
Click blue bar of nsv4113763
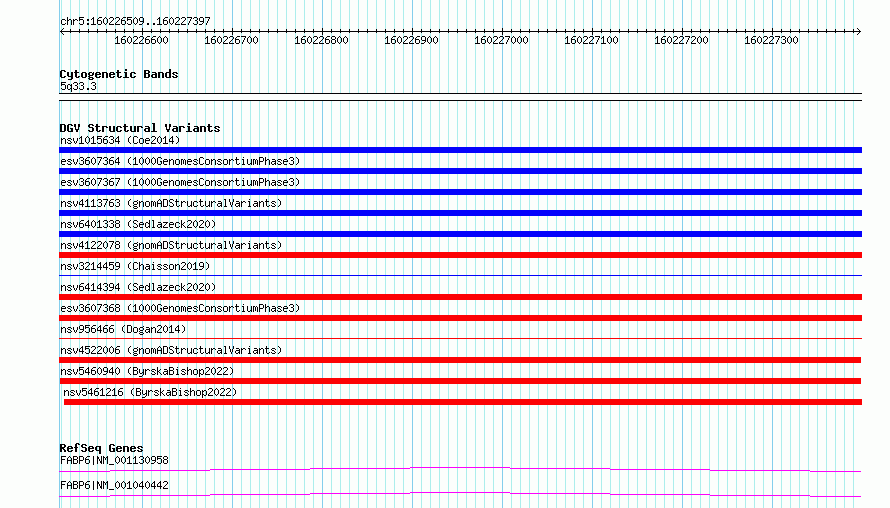pyautogui.click(x=460, y=213)
